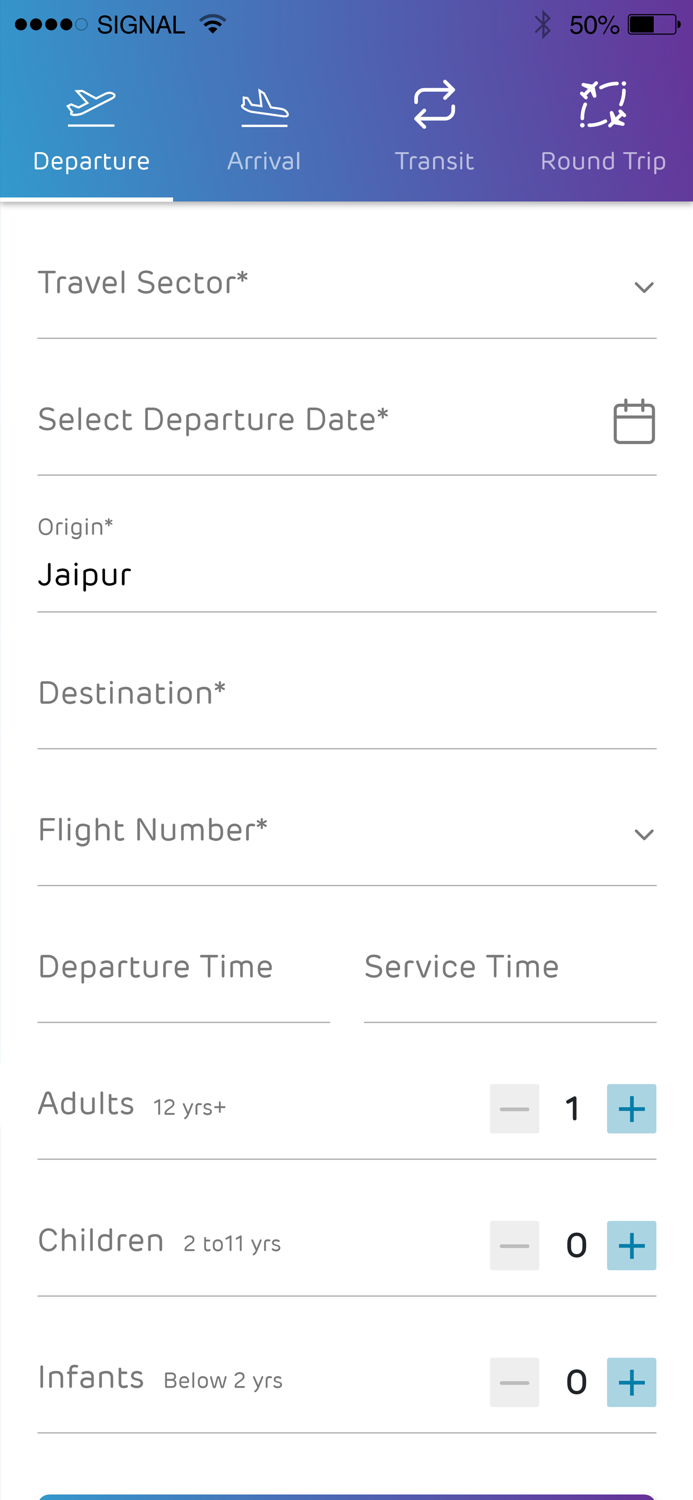Increase the Infants count
The height and width of the screenshot is (1500, 693).
pos(631,1382)
